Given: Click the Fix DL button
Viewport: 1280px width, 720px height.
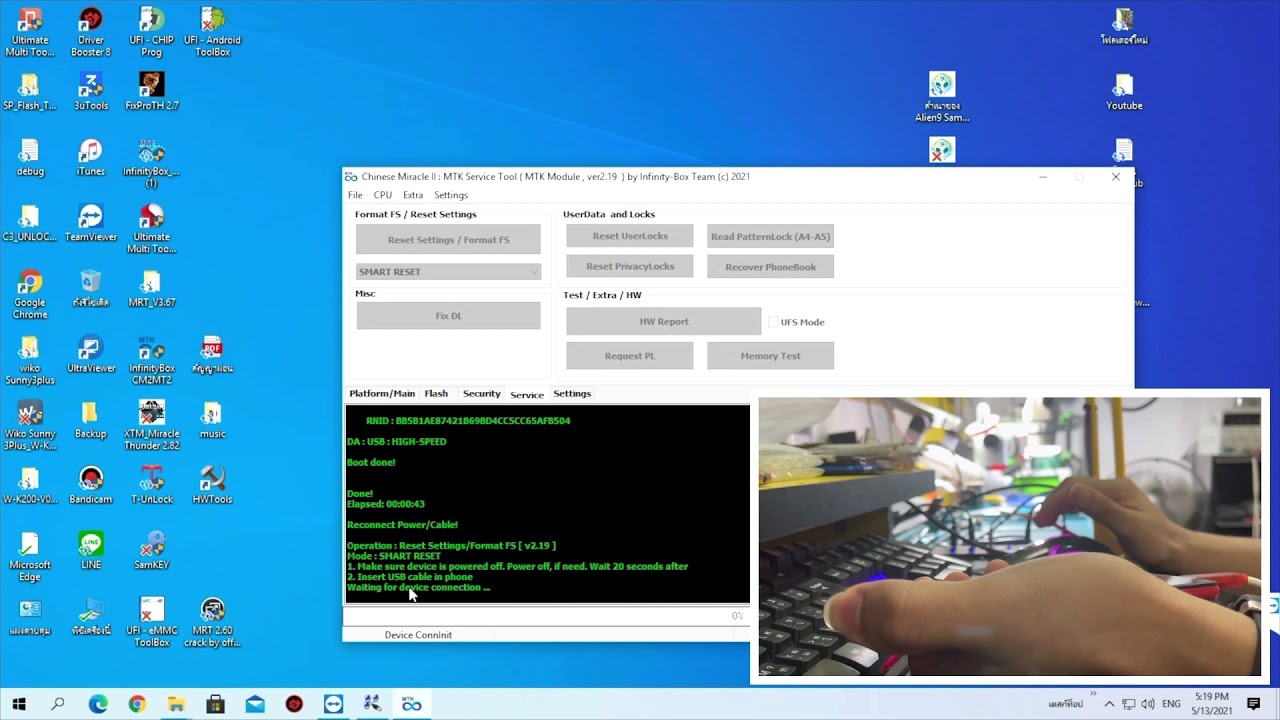Looking at the screenshot, I should pyautogui.click(x=448, y=316).
